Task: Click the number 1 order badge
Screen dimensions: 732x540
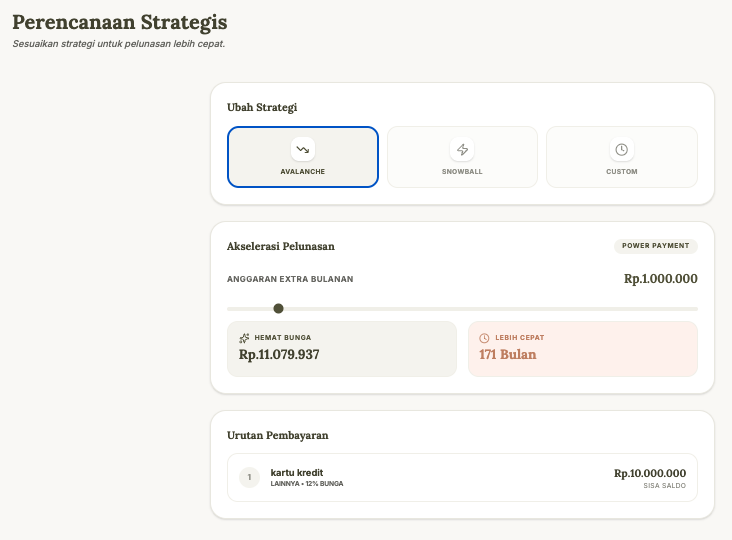Action: (x=249, y=477)
